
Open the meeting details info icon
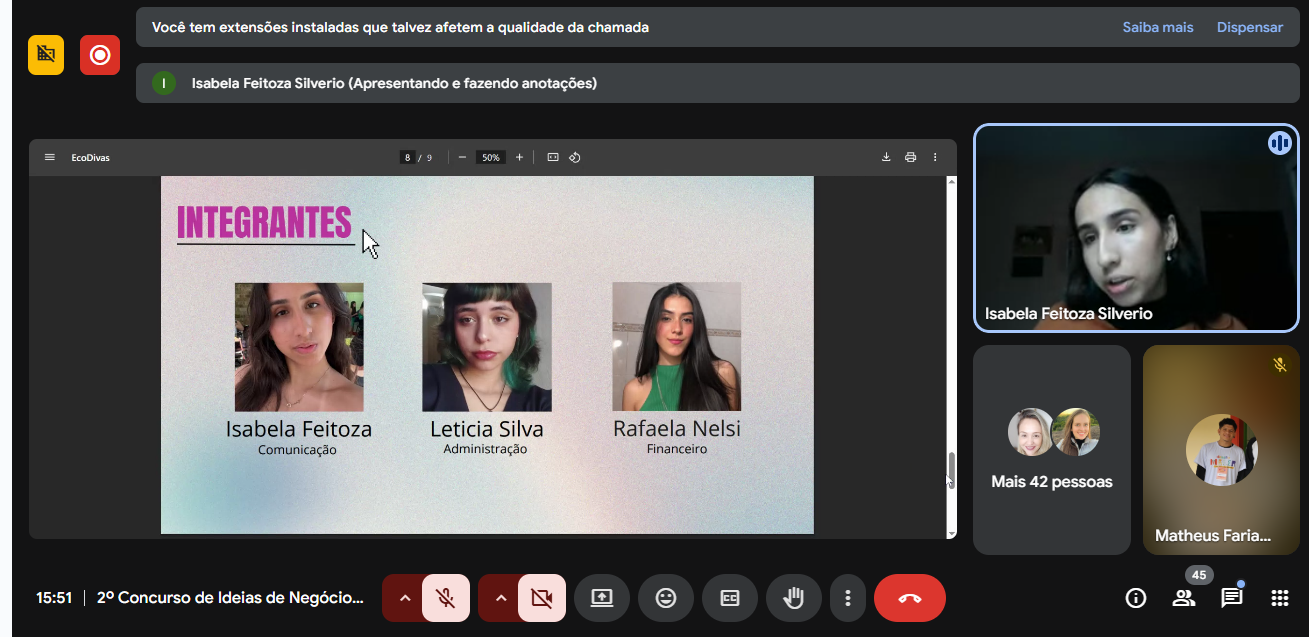[x=1135, y=598]
